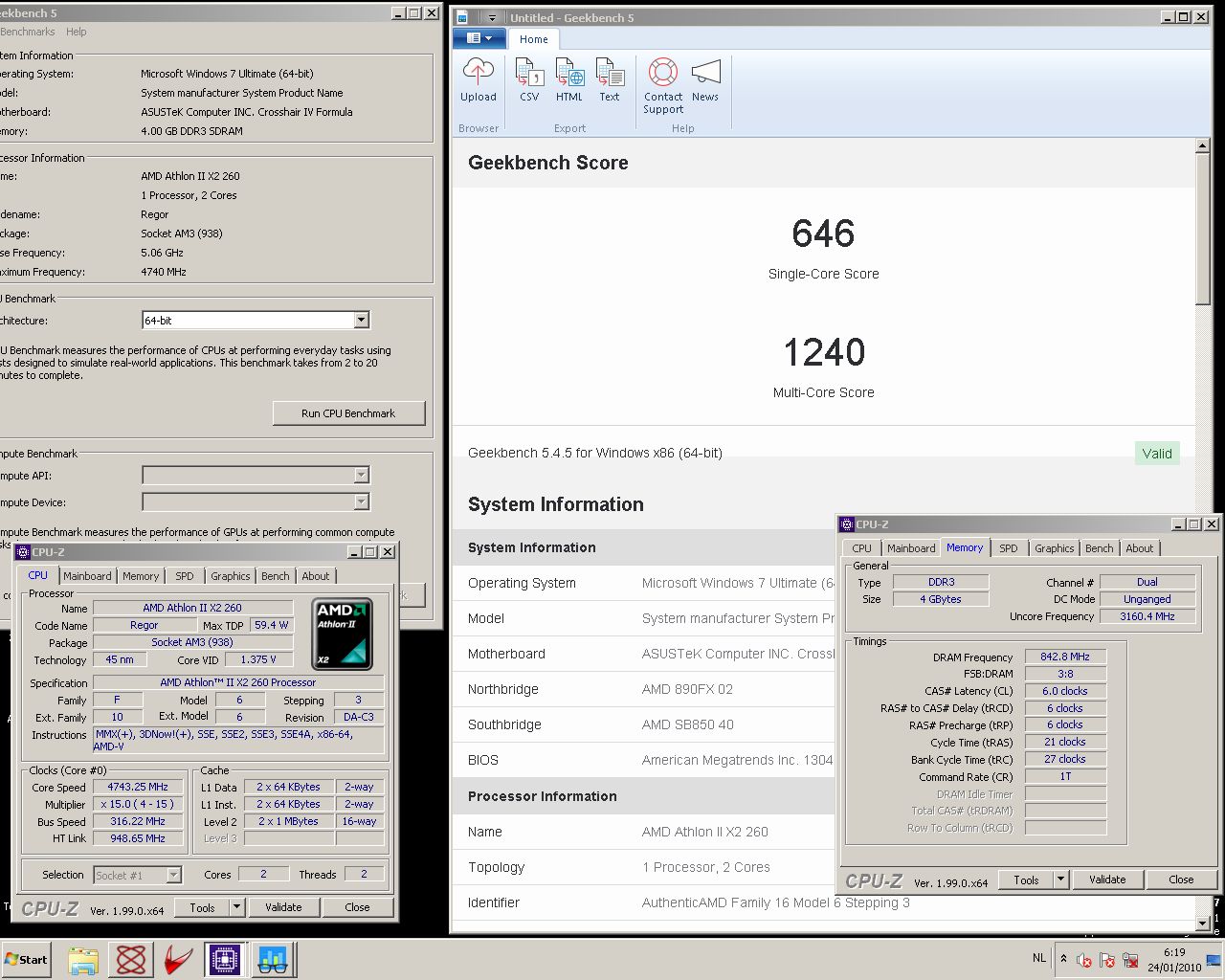Screen dimensions: 1225x980
Task: Expand the Compute API dropdown
Action: tap(361, 475)
